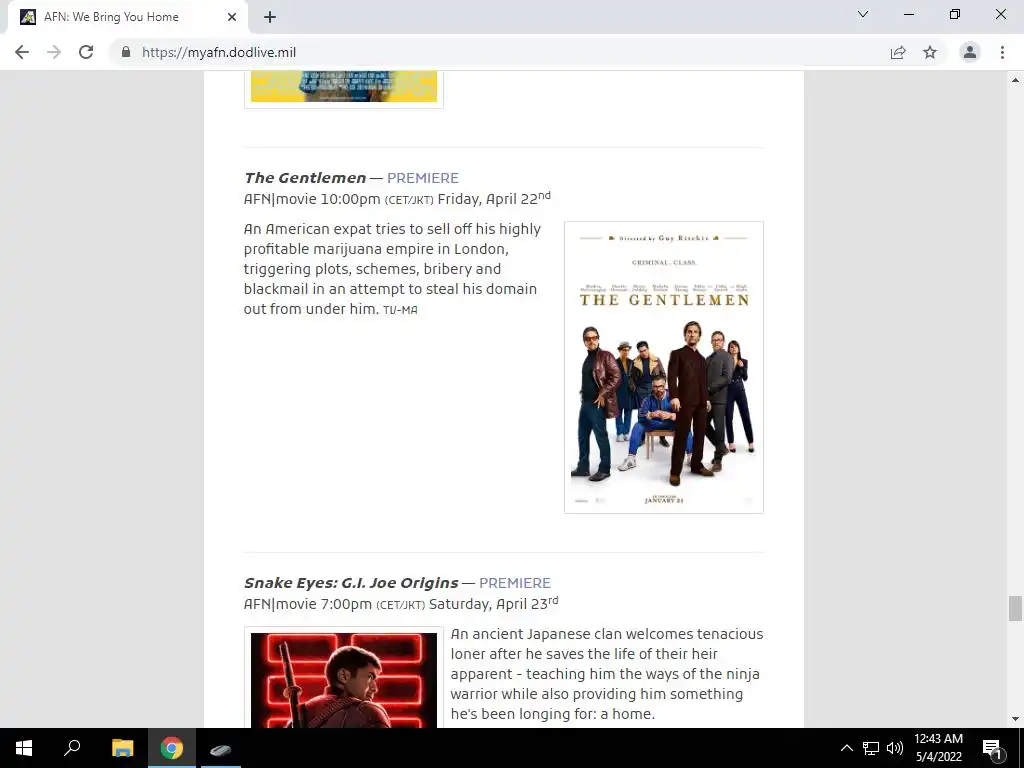This screenshot has height=768, width=1024.
Task: Click the page scrollbar thumb
Action: pos(1015,609)
